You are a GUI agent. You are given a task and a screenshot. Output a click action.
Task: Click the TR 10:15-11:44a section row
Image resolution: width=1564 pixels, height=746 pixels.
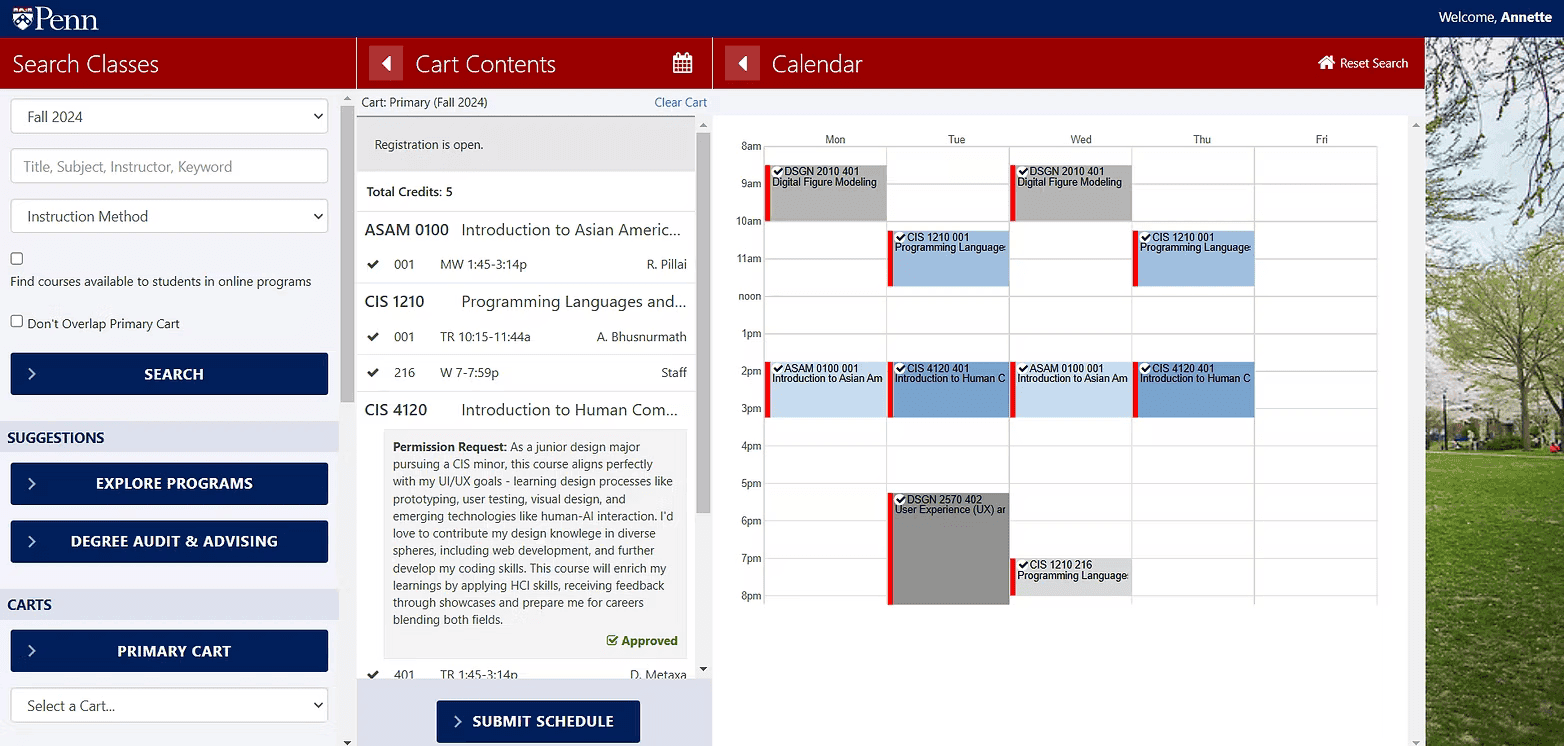(x=526, y=337)
